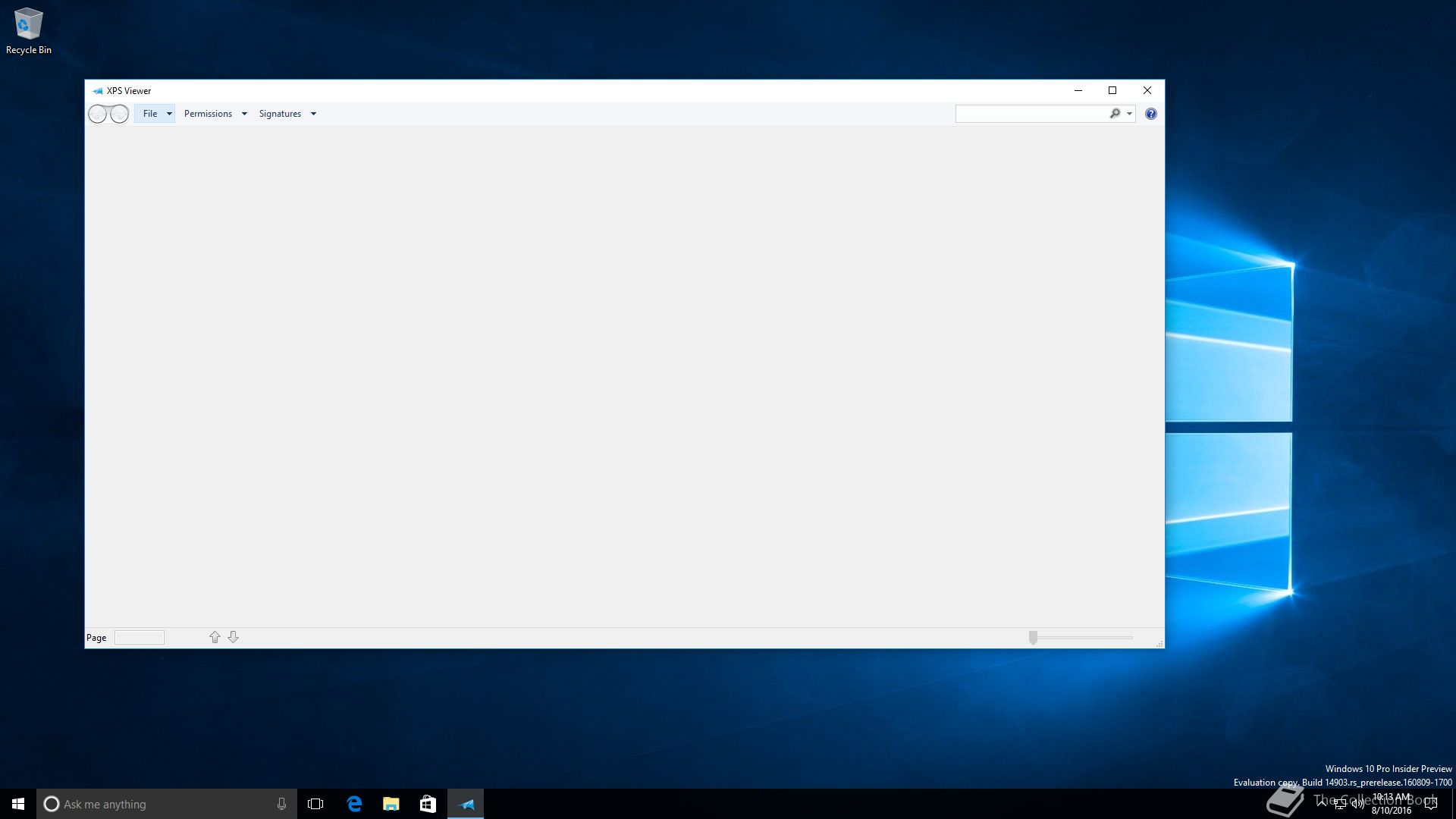Go to next page with down arrow
Screen dimensions: 1456x819
coord(234,637)
